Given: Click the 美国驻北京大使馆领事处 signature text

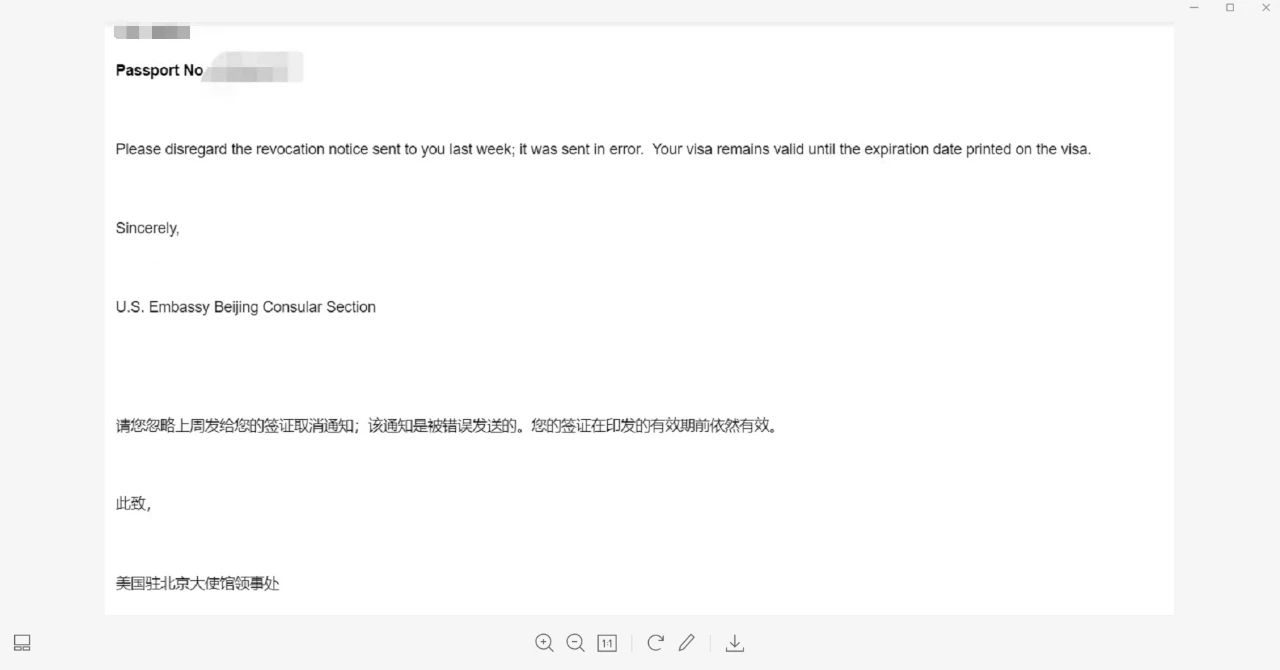Looking at the screenshot, I should pos(197,583).
